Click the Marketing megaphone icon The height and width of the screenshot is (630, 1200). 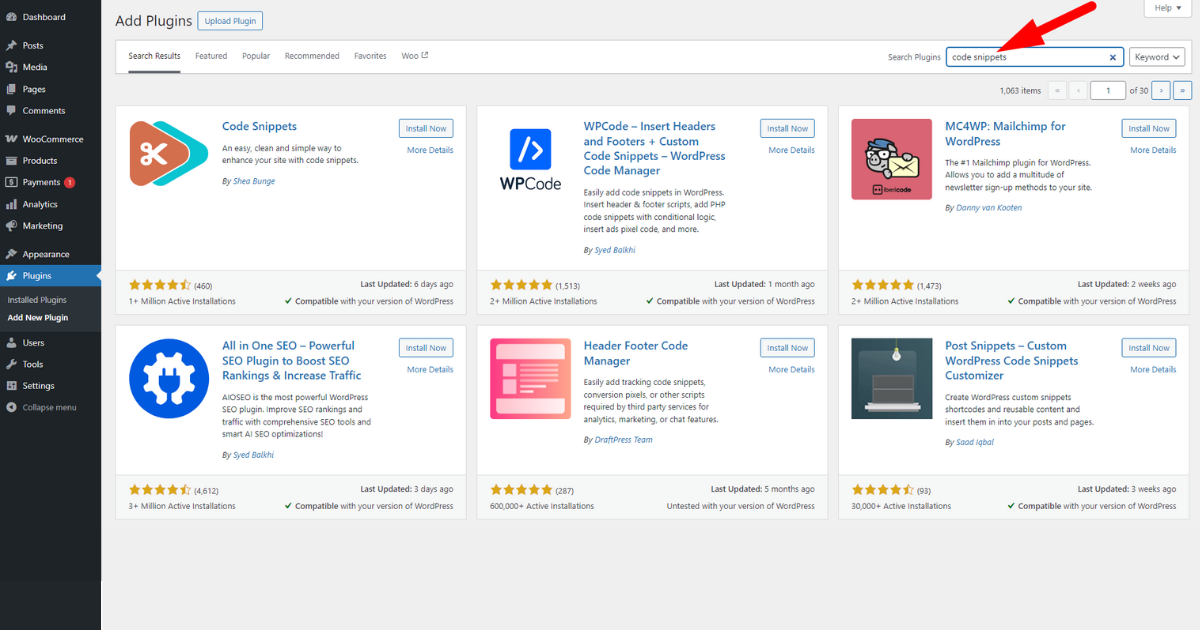click(11, 226)
